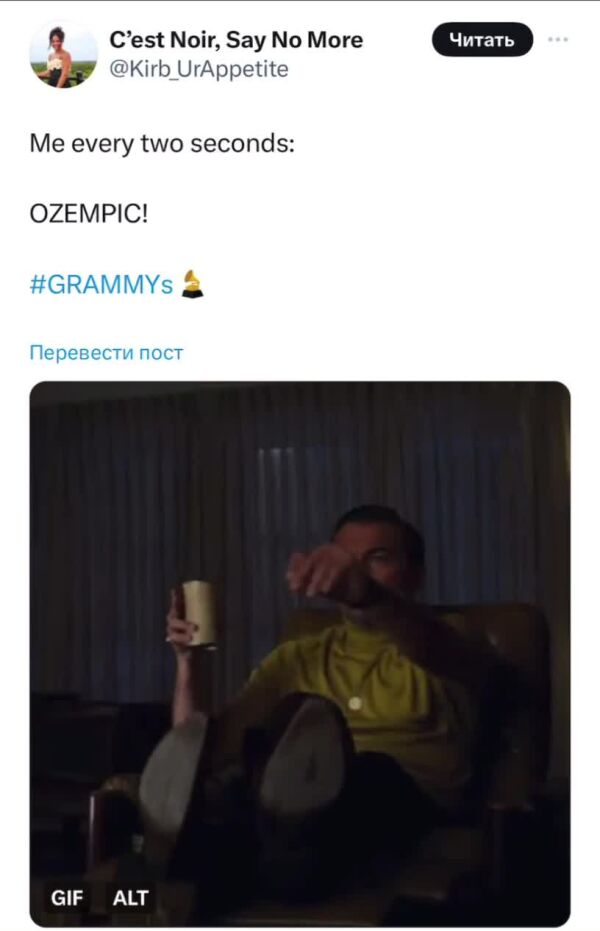Click the cup held up in the GIF
The image size is (600, 931).
tap(199, 613)
